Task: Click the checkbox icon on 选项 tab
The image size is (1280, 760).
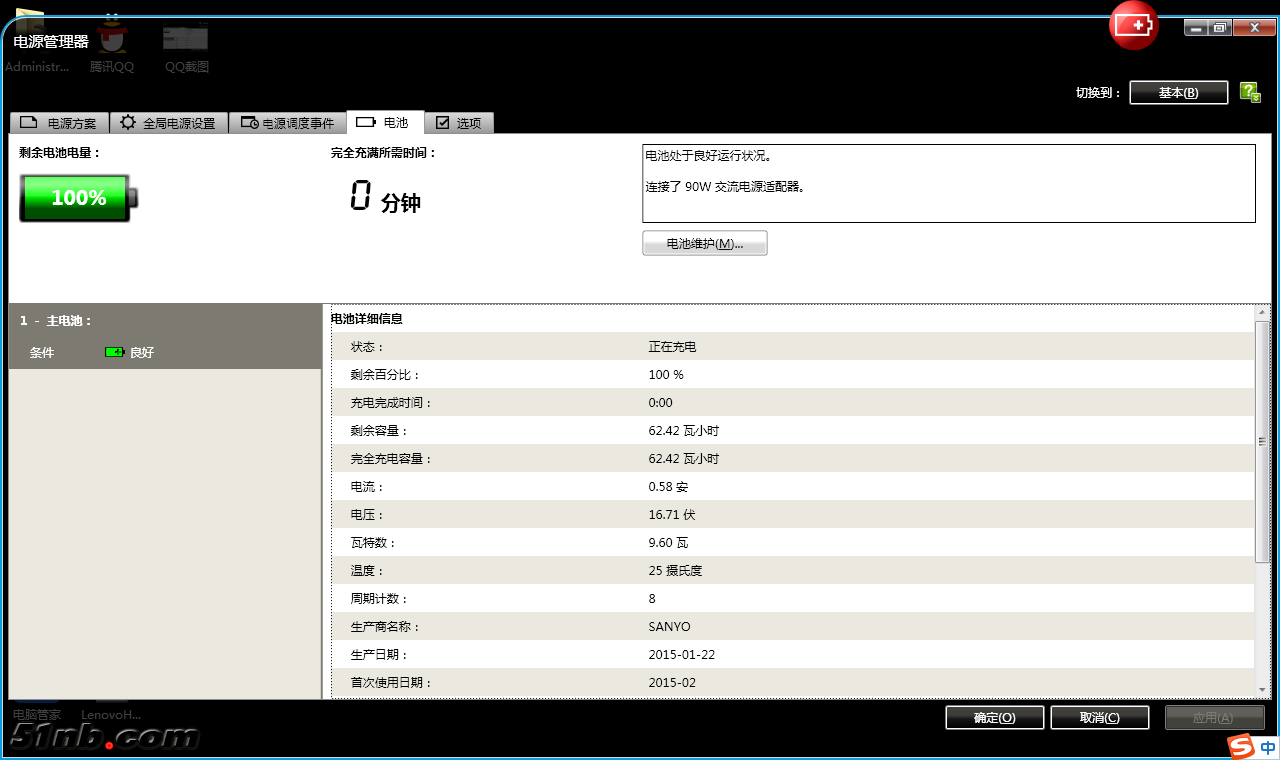Action: [442, 123]
